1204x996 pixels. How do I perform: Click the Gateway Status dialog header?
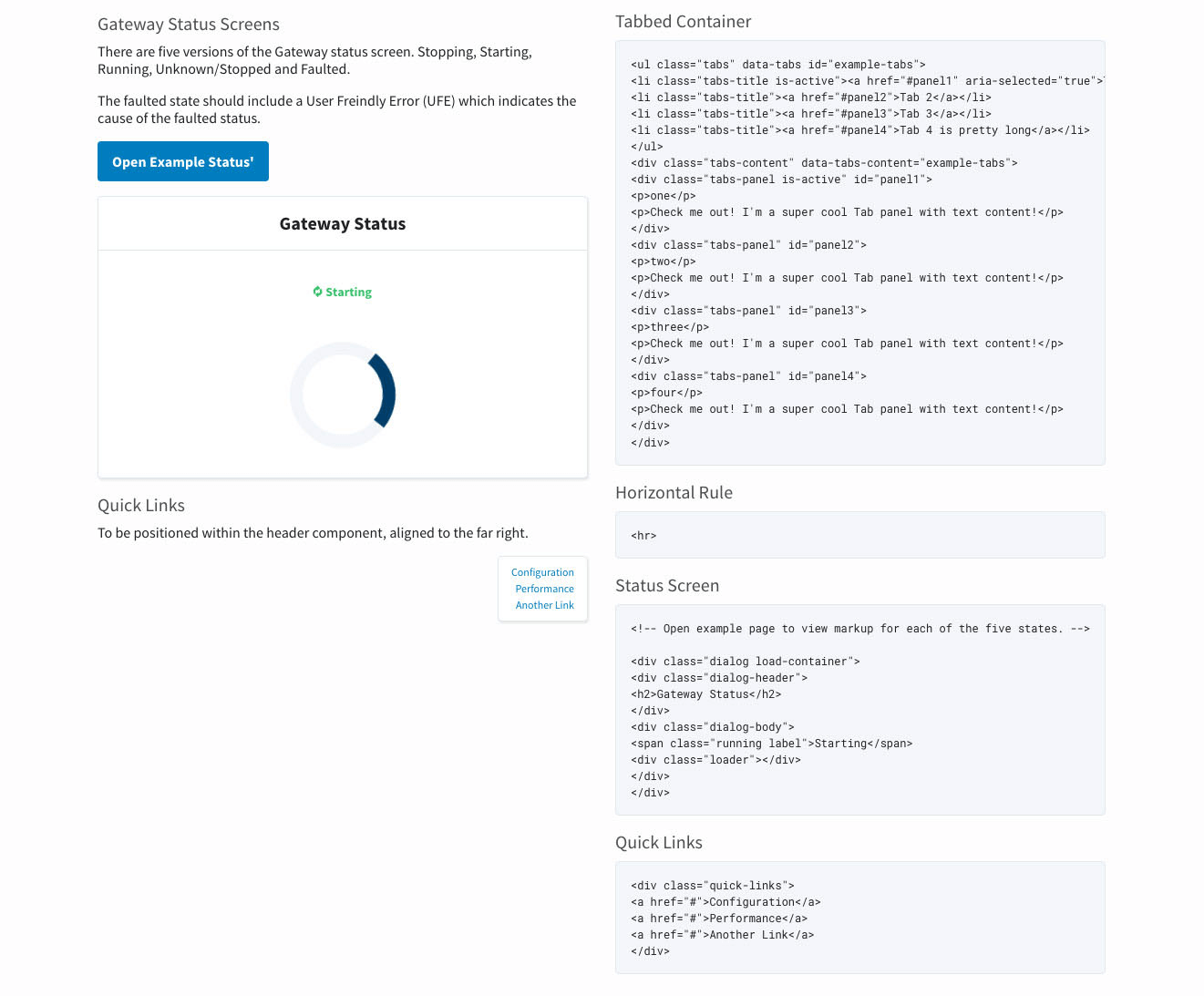click(x=343, y=224)
